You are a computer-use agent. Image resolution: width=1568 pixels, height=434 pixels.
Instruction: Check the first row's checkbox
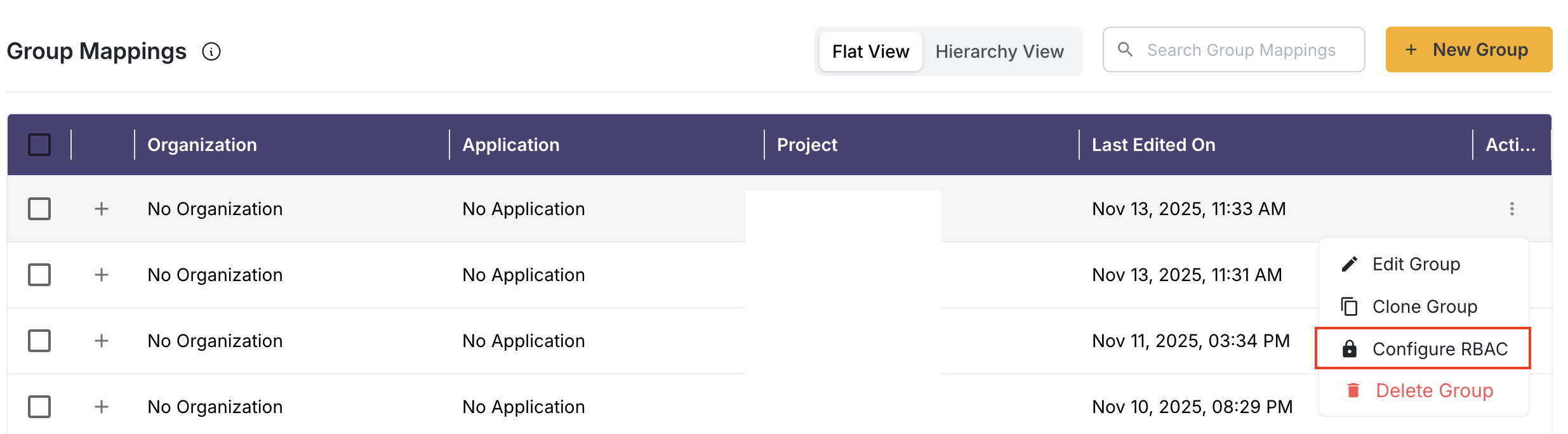coord(39,209)
